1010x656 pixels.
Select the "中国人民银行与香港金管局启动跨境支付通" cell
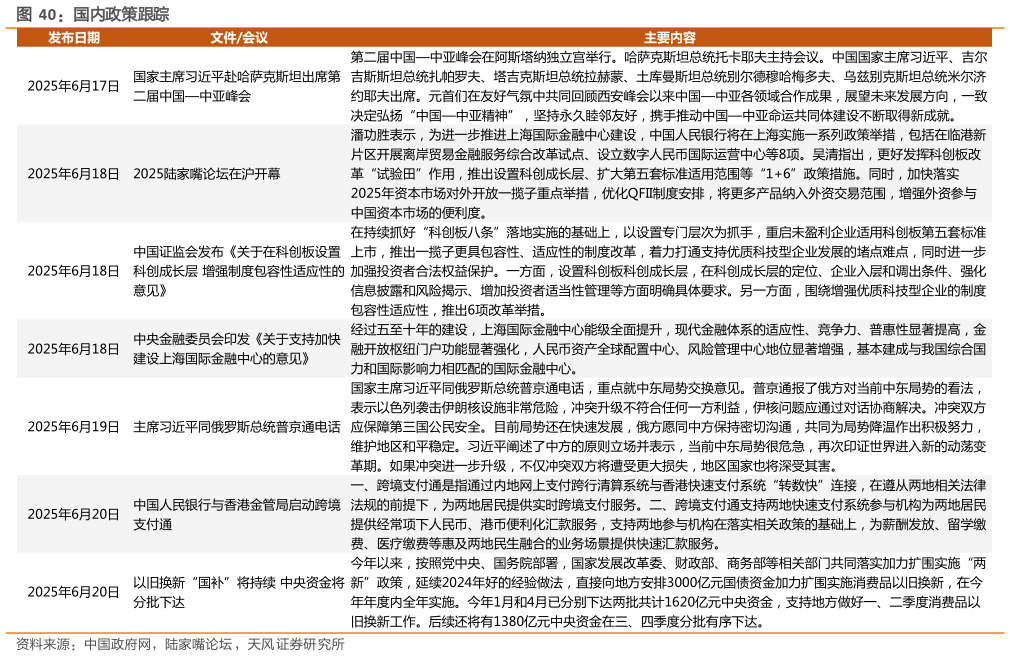237,511
